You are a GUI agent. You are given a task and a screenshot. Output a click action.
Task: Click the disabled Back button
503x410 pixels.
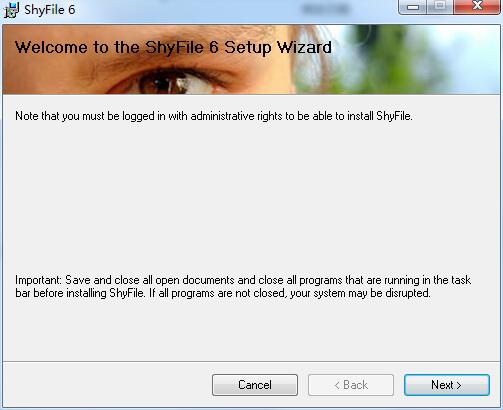coord(351,385)
